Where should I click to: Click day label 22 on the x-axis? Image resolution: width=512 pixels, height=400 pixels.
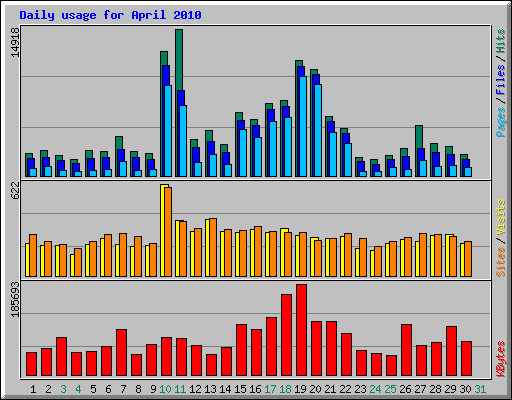345,389
